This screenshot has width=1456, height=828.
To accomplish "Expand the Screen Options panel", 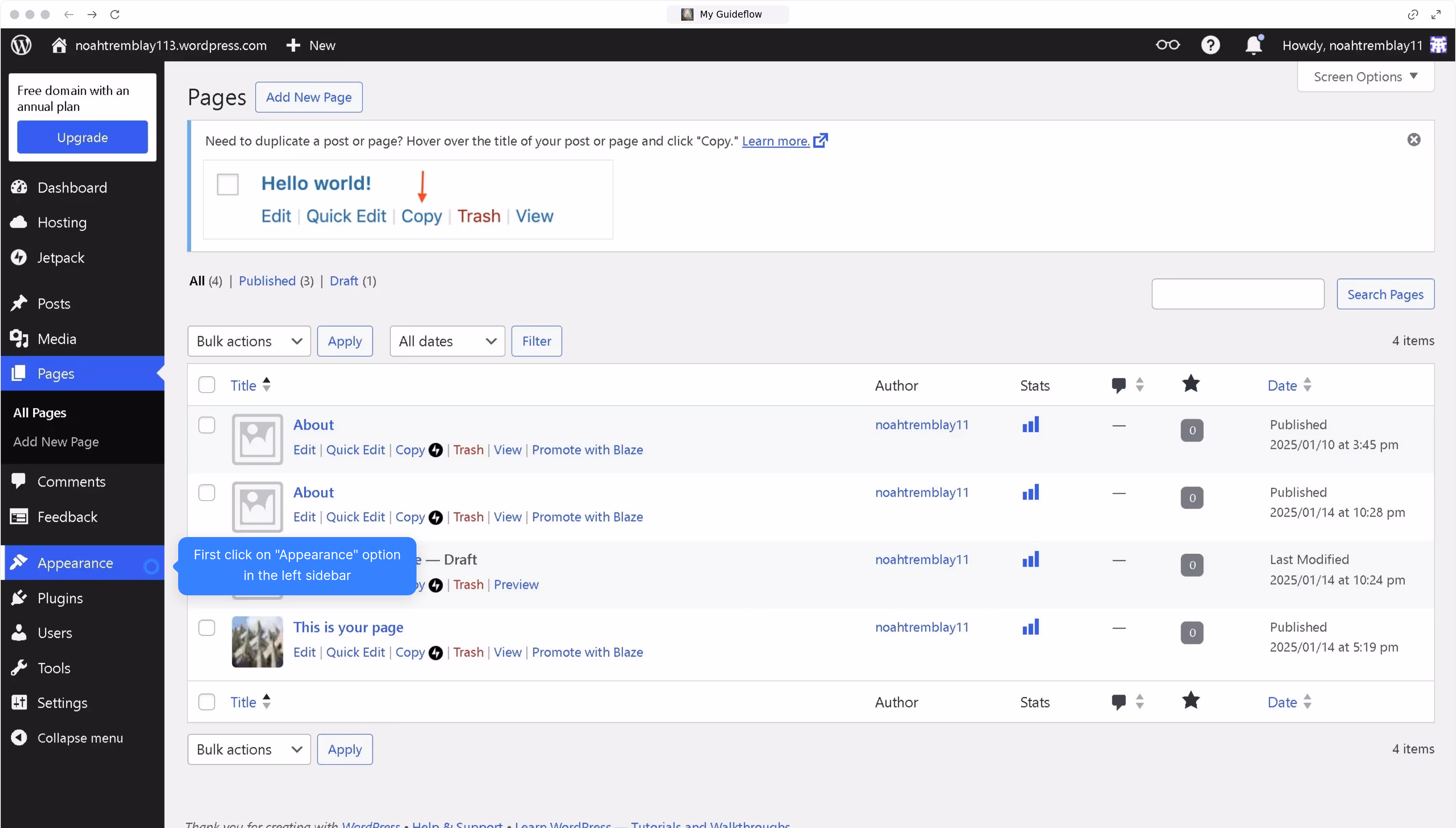I will [x=1365, y=77].
